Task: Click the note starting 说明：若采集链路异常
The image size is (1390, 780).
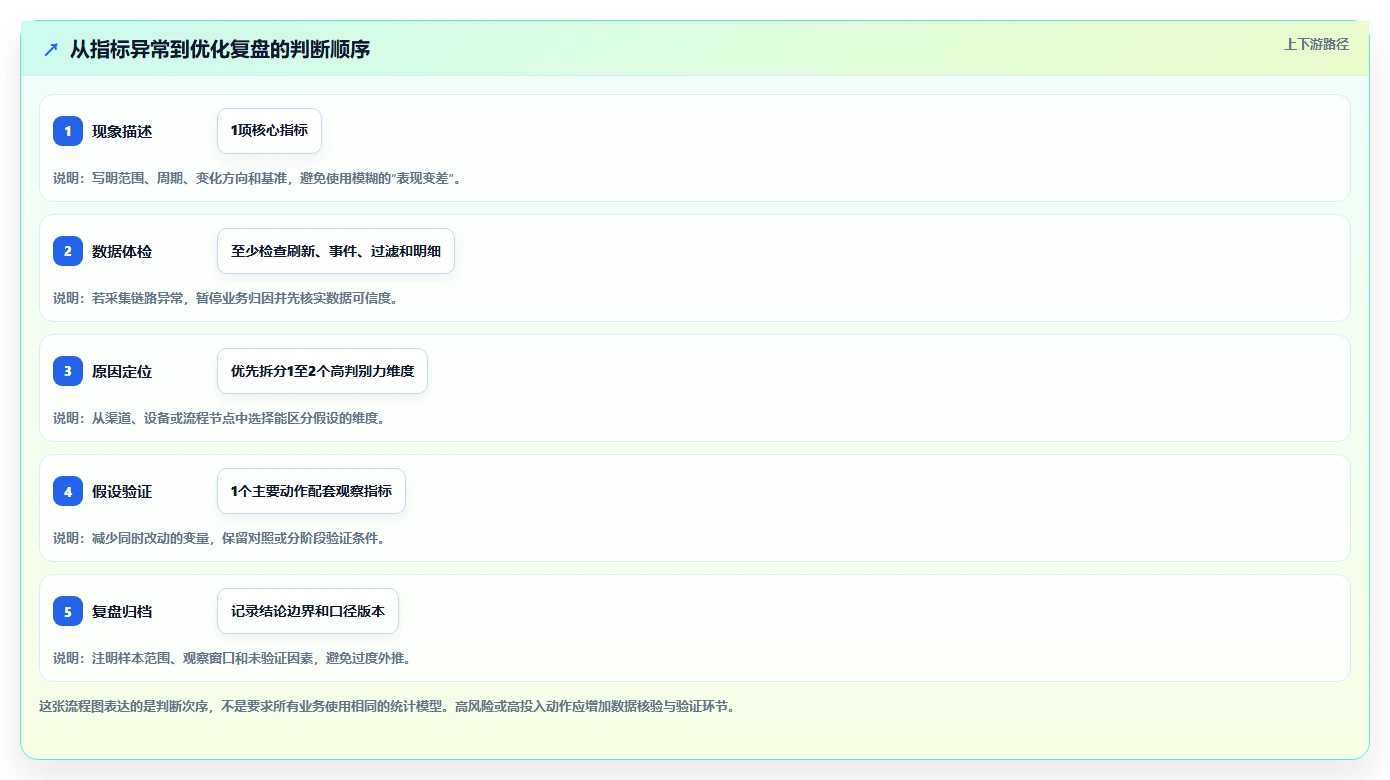Action: click(228, 298)
